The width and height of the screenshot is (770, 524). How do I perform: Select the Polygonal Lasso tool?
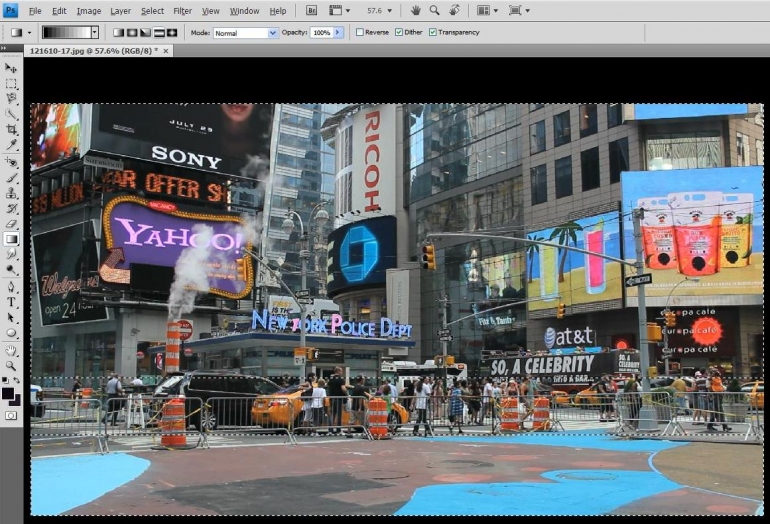tap(11, 99)
